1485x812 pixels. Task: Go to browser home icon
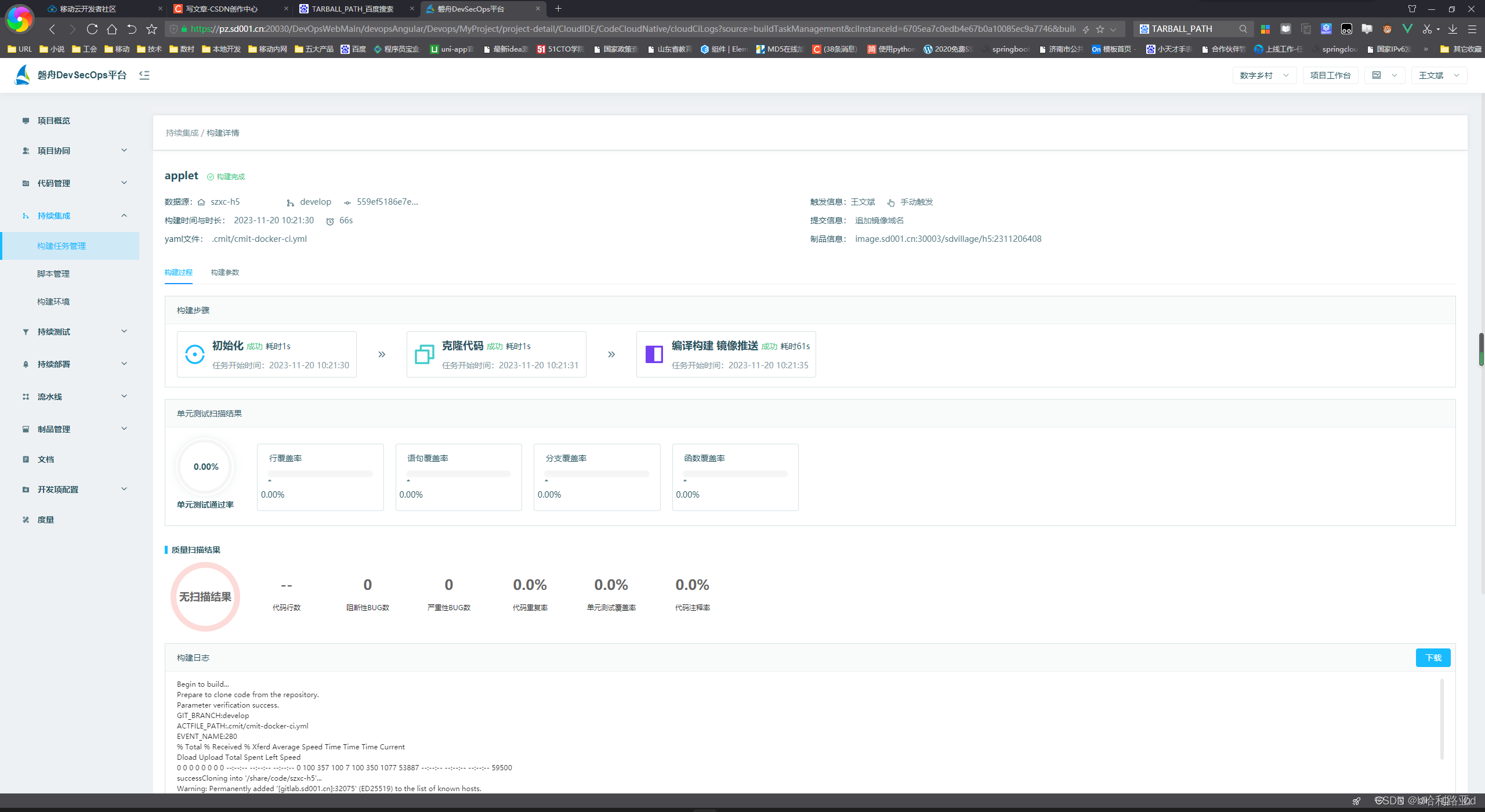[112, 29]
